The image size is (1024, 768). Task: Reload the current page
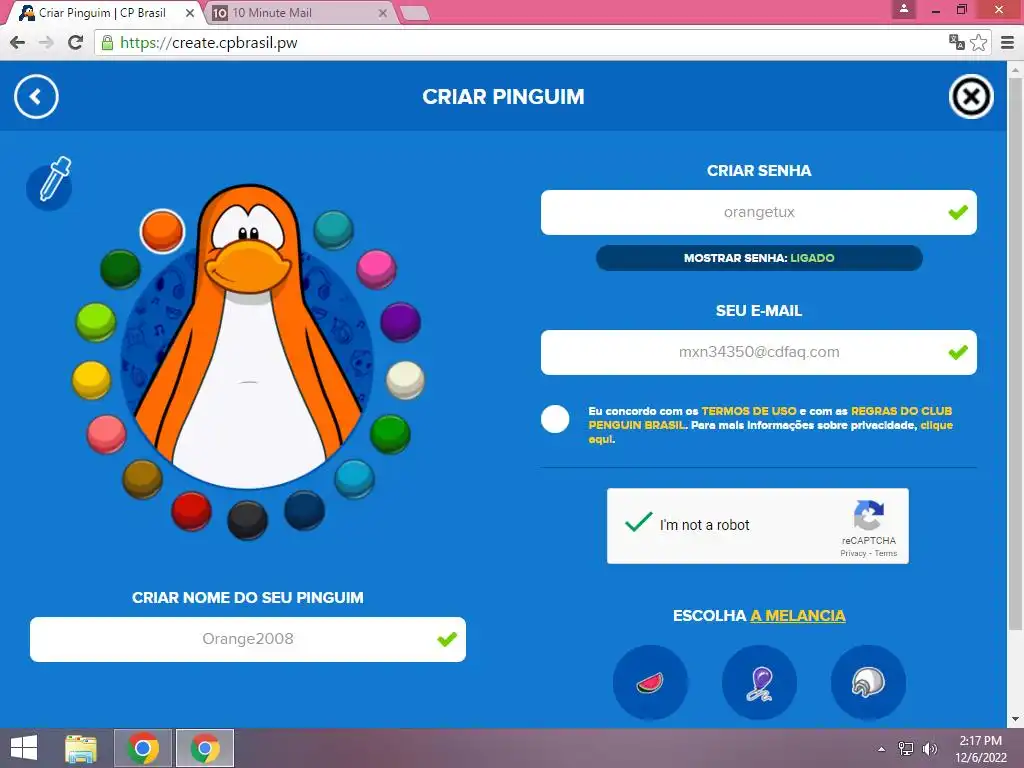point(76,42)
